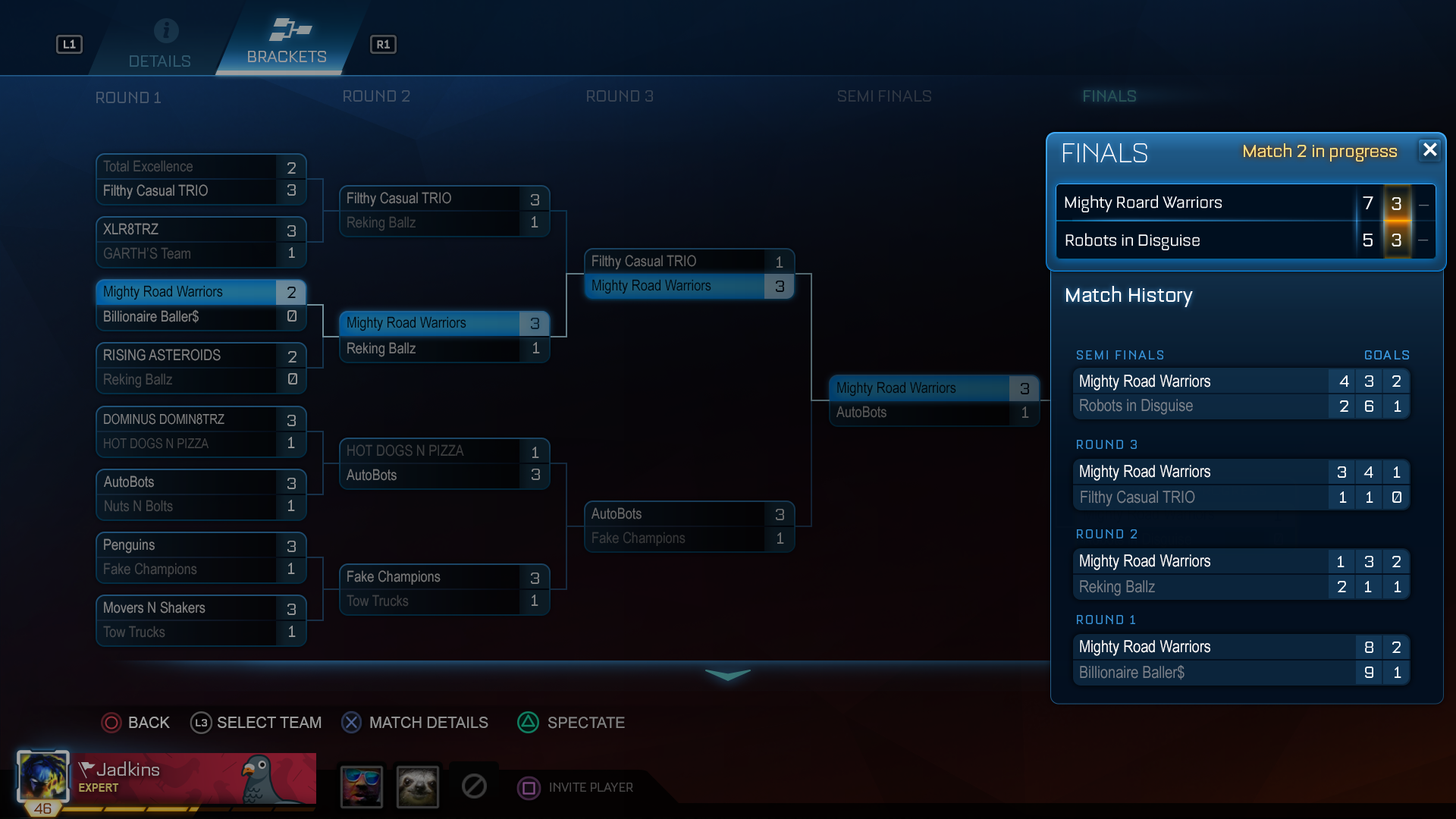Select the L1 bumper icon

69,44
